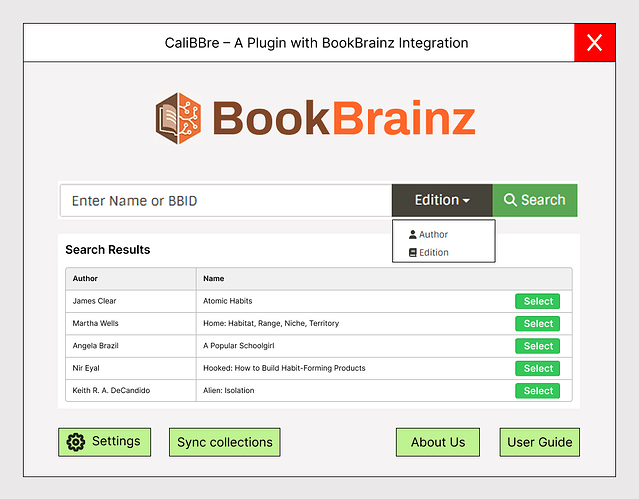This screenshot has width=639, height=499.
Task: Click the Hooked: How to Build title
Action: click(x=284, y=368)
